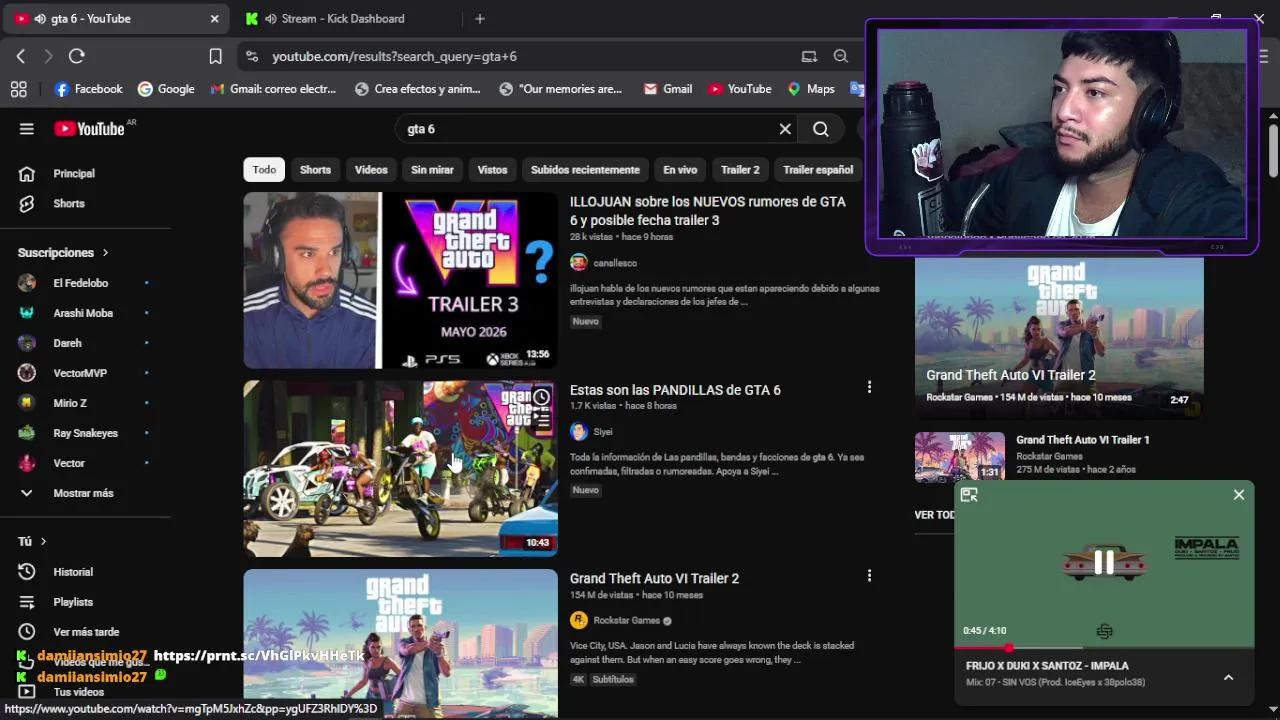Screen dimensions: 1280x720
Task: Add PANDILLAS video to watch later clock
Action: click(541, 397)
